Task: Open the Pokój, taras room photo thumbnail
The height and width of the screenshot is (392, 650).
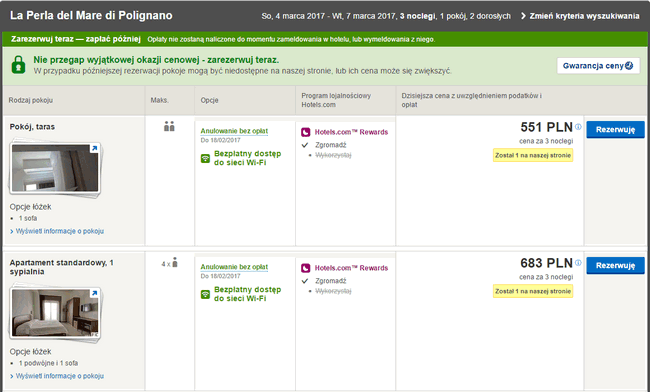Action: (x=55, y=169)
